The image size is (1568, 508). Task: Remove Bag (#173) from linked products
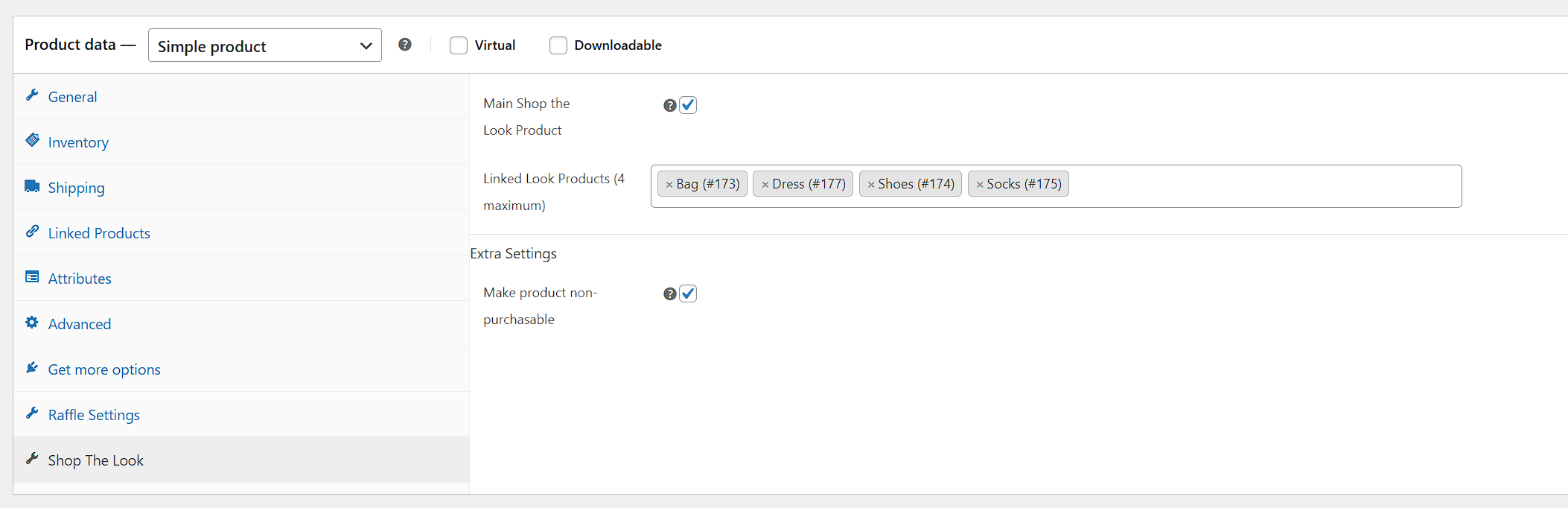coord(669,185)
